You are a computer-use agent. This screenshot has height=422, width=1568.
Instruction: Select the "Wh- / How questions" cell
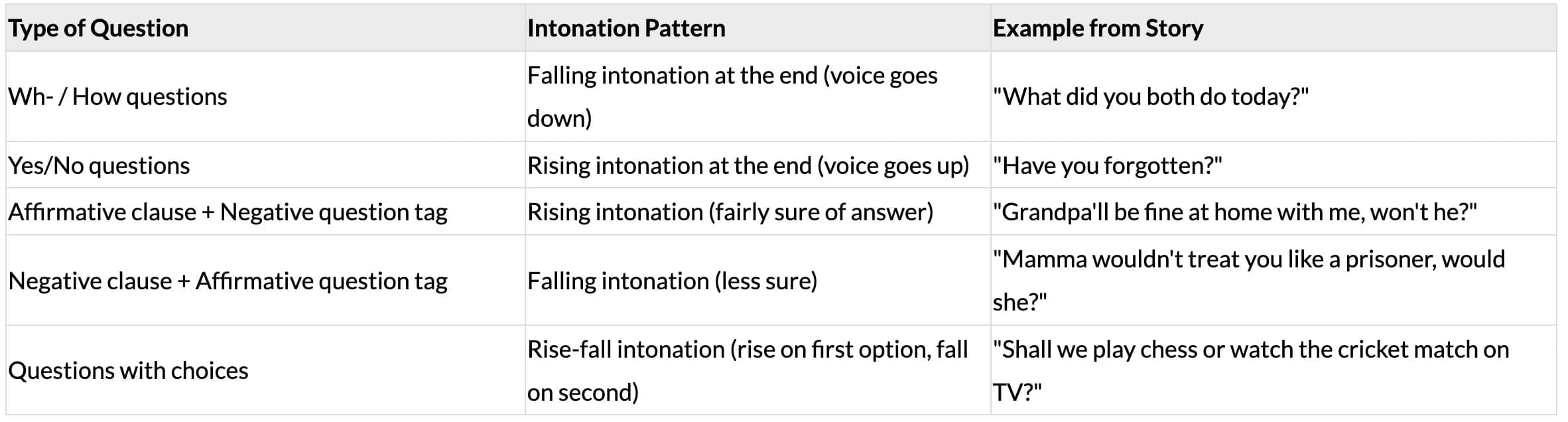tap(117, 97)
